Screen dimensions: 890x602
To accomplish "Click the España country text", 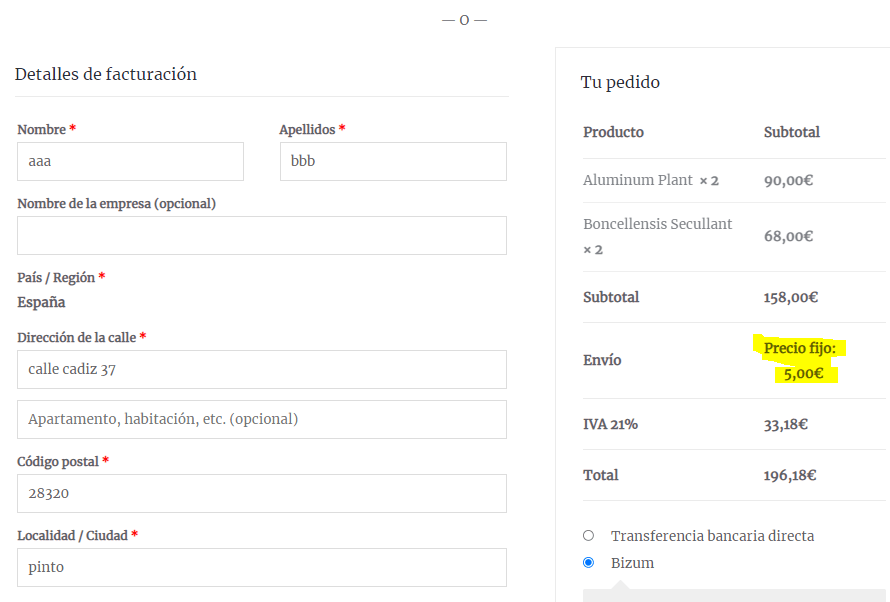I will point(41,302).
